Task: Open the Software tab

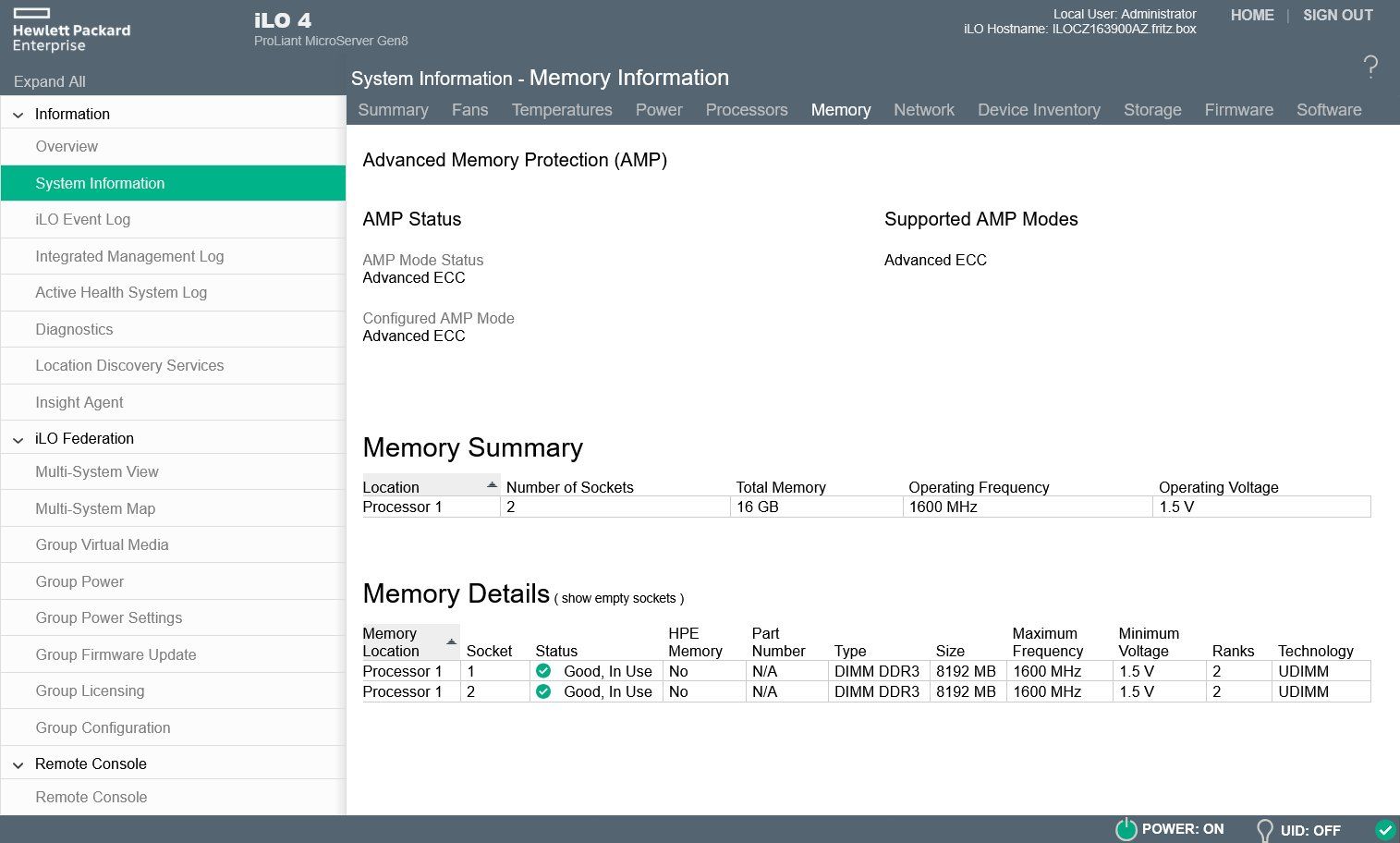Action: pos(1329,110)
